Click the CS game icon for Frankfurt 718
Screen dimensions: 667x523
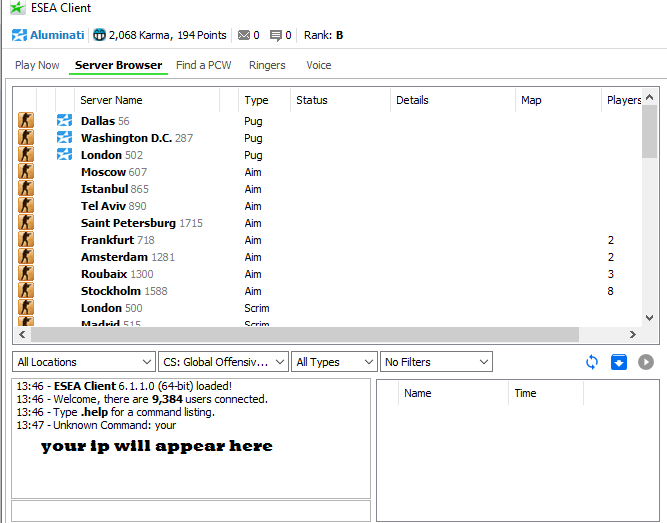(x=26, y=240)
